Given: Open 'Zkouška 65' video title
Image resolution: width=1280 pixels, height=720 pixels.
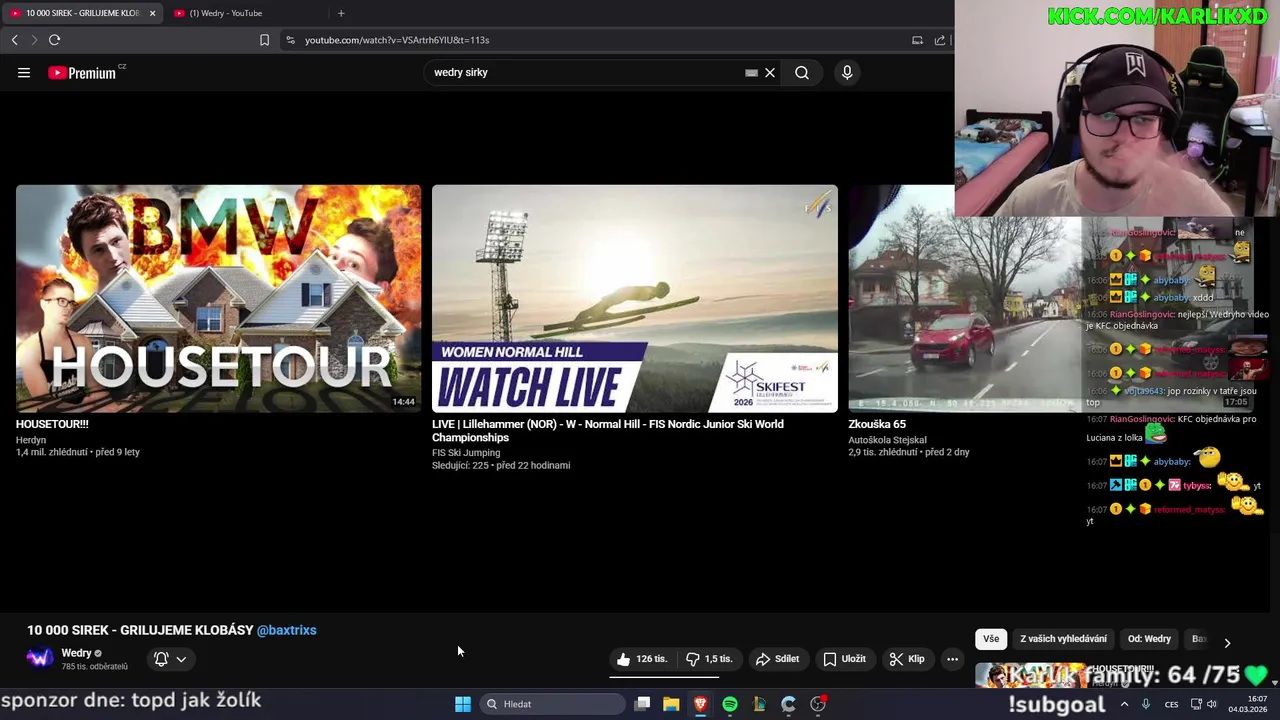Looking at the screenshot, I should (877, 424).
